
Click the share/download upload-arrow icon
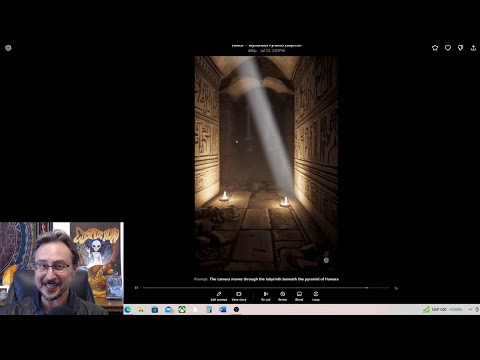pyautogui.click(x=473, y=48)
